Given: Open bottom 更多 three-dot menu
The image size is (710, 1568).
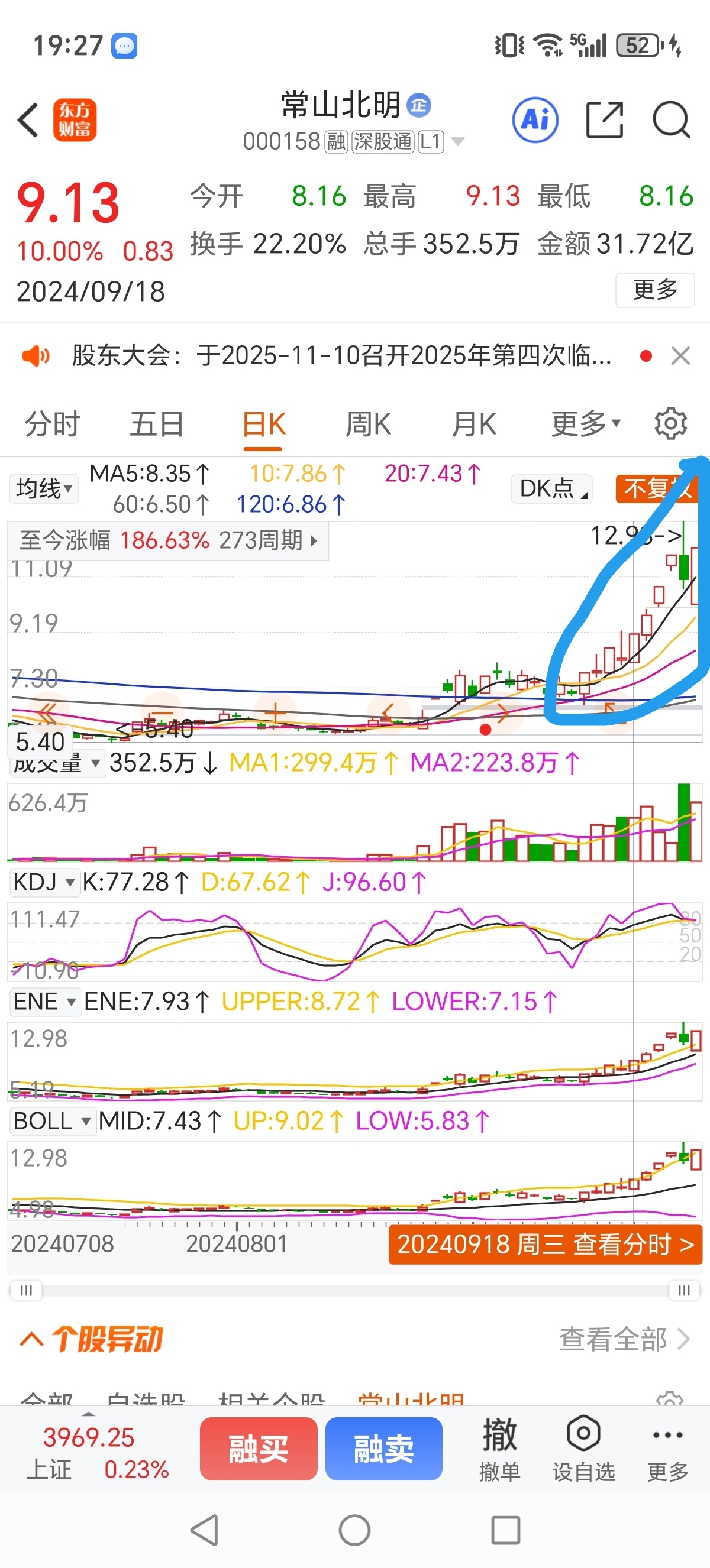Looking at the screenshot, I should click(x=667, y=1449).
